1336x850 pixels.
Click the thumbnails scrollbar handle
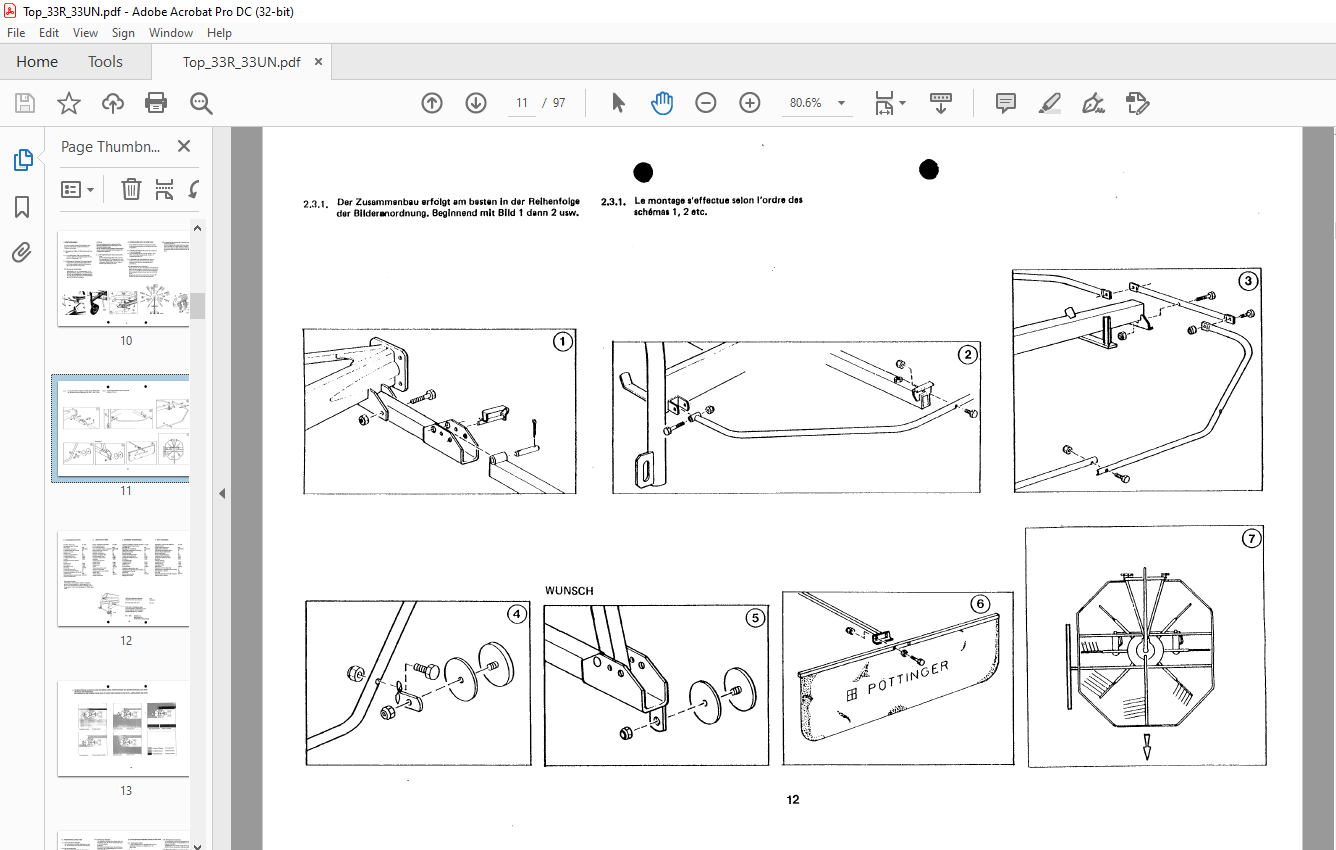[x=198, y=306]
